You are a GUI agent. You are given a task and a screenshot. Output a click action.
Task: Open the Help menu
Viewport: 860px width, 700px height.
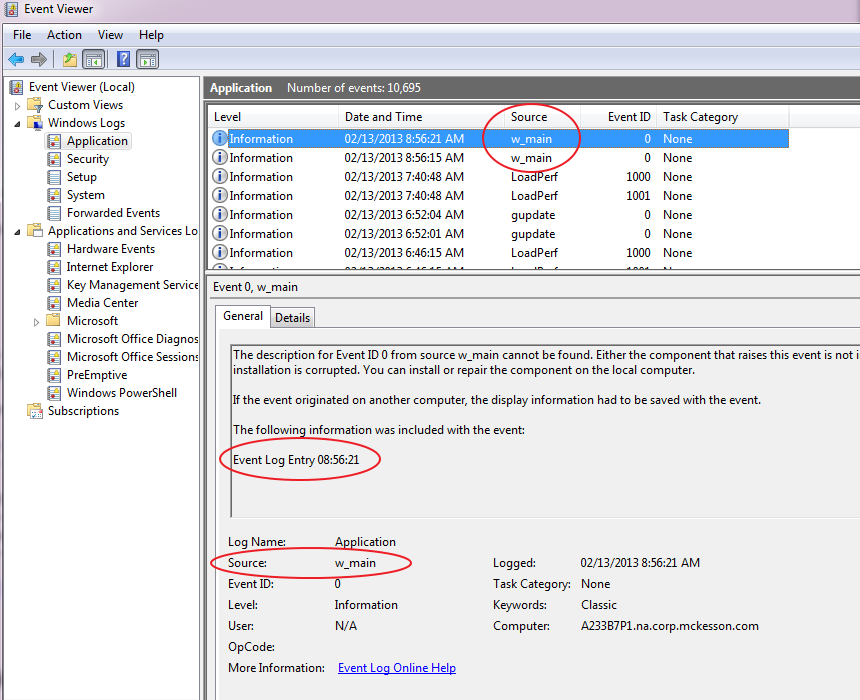[x=151, y=35]
